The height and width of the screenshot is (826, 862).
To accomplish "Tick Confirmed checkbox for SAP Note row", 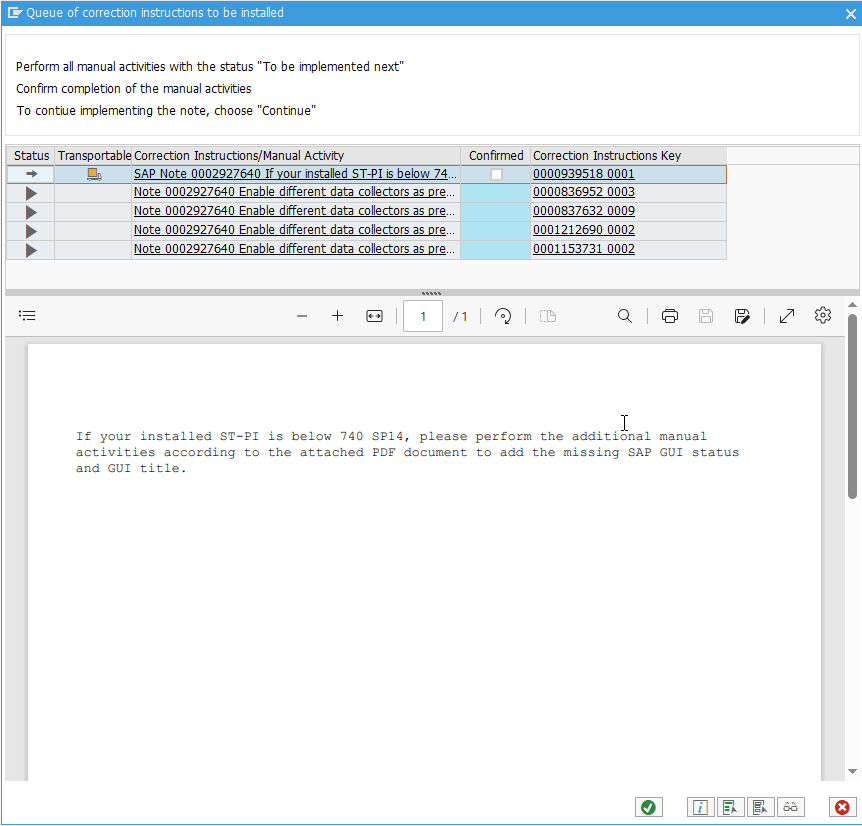I will (496, 175).
